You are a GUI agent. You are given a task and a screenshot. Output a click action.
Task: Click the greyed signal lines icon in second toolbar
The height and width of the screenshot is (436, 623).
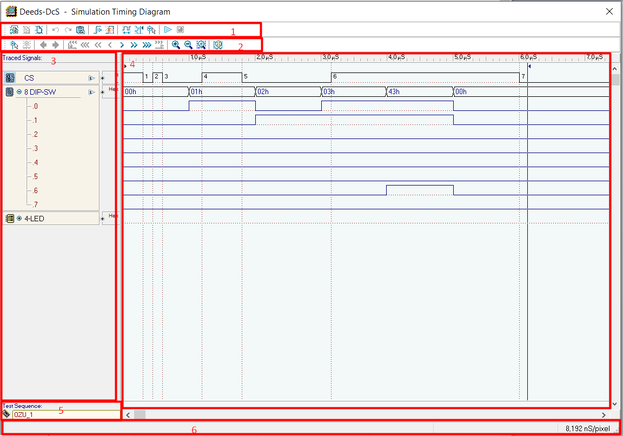tap(27, 45)
